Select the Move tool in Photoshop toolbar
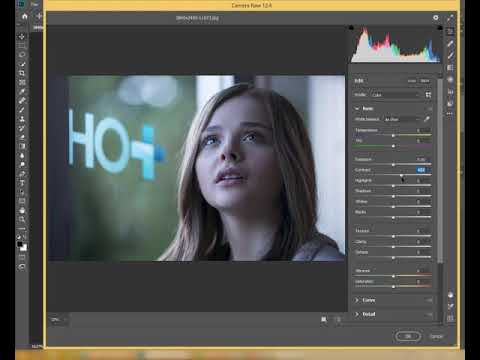This screenshot has width=480, height=360. pos(22,36)
